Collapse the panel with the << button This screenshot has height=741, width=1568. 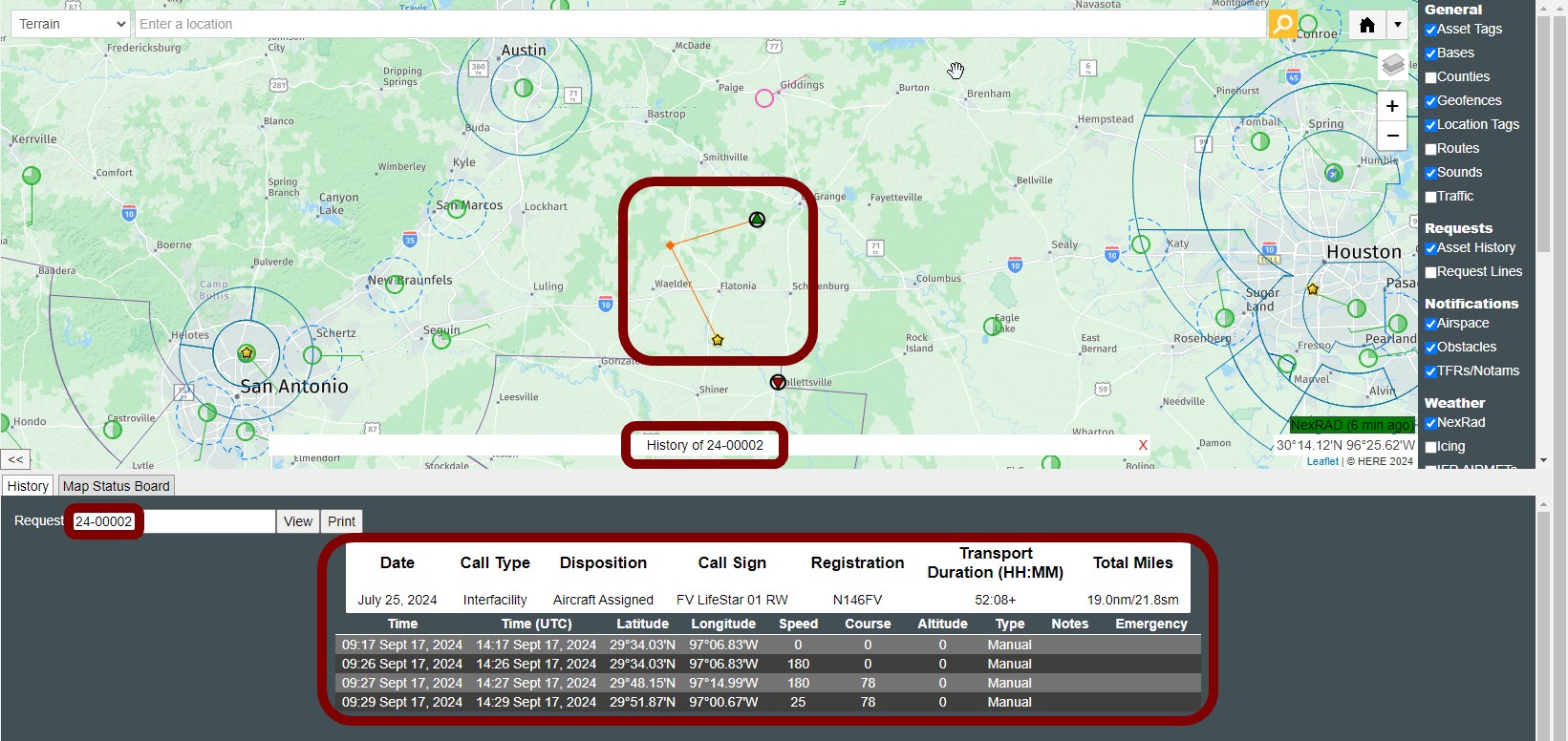coord(15,459)
